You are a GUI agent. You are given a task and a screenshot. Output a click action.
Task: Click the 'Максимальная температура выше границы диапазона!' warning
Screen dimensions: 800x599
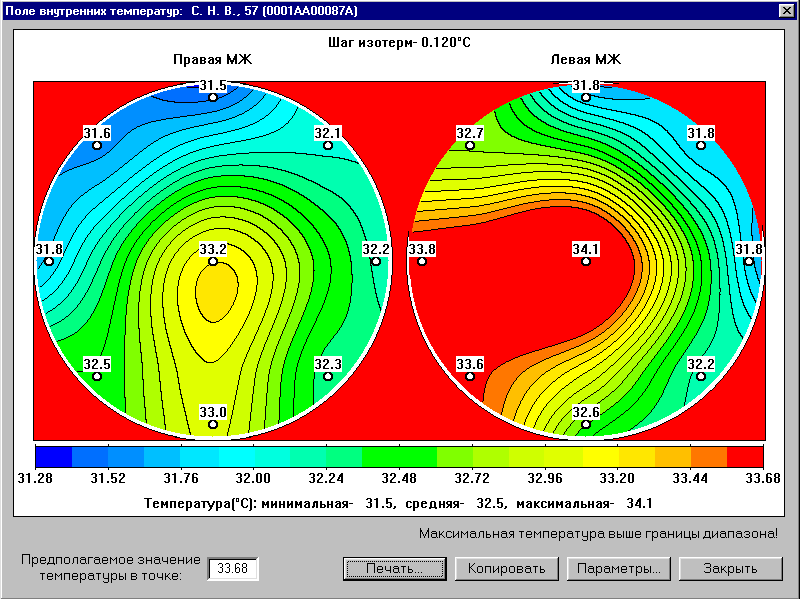[x=598, y=534]
